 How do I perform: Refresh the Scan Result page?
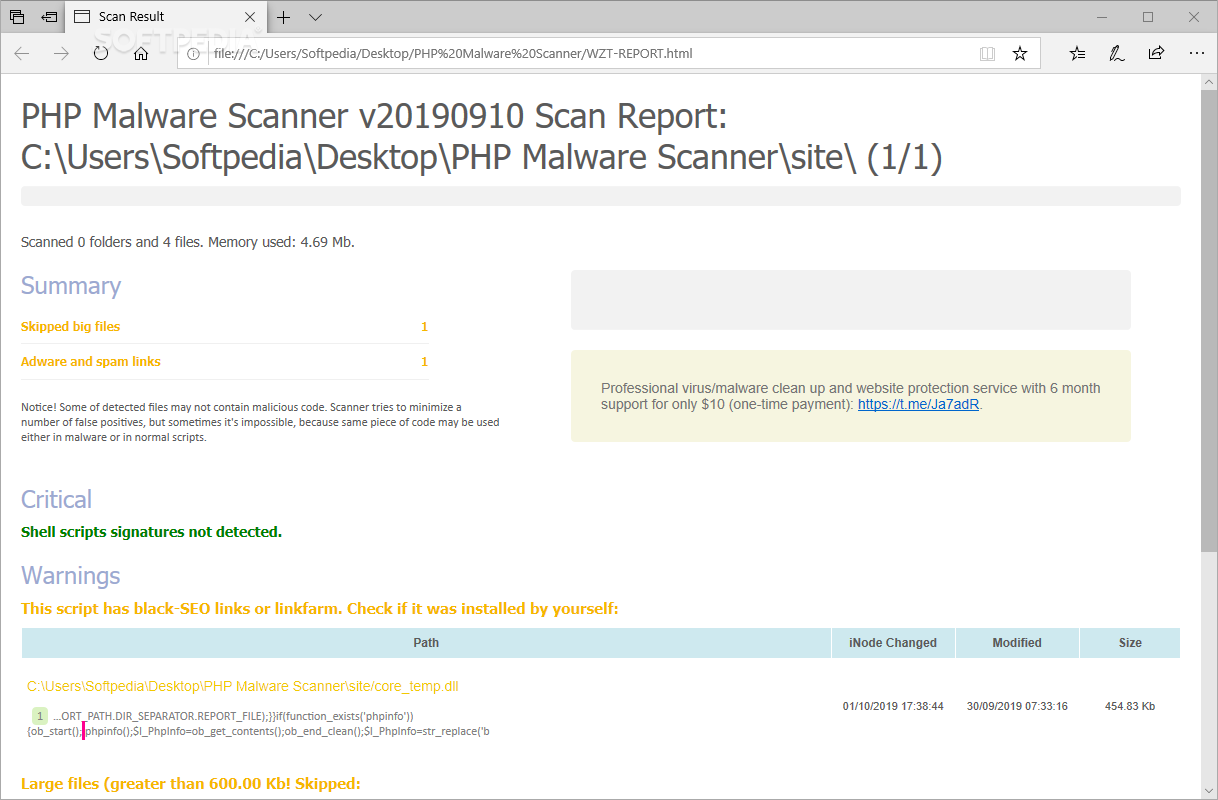point(101,54)
